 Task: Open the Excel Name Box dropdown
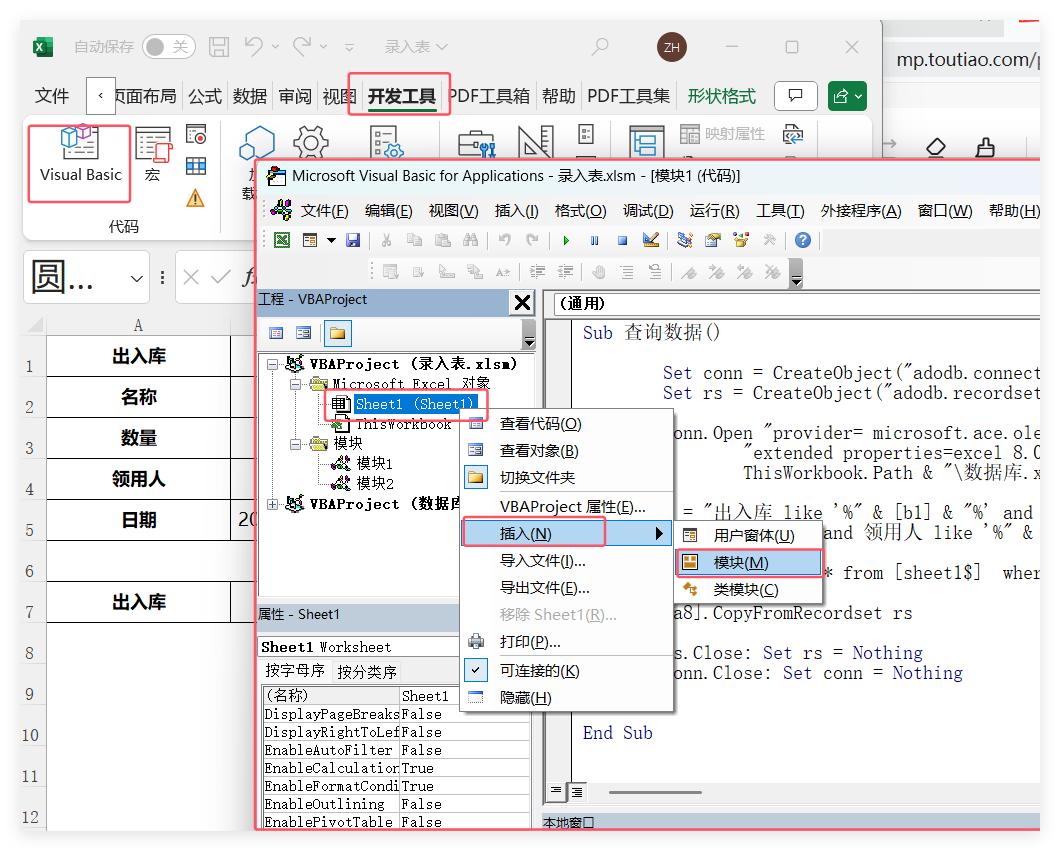pos(137,278)
